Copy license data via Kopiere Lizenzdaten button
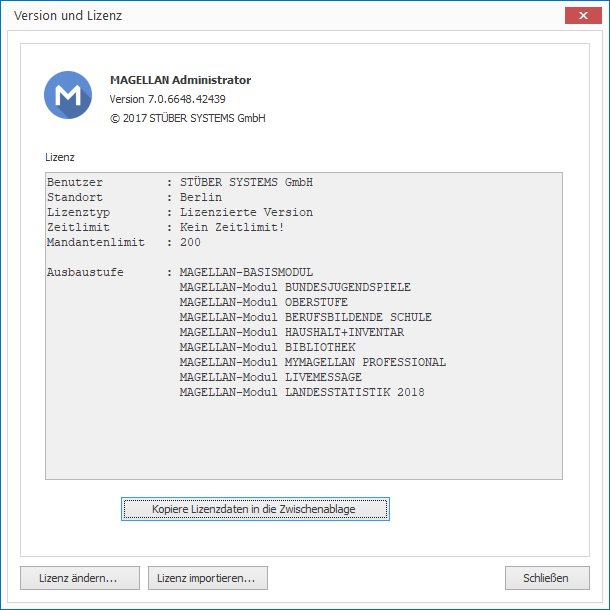610x610 pixels. 255,509
